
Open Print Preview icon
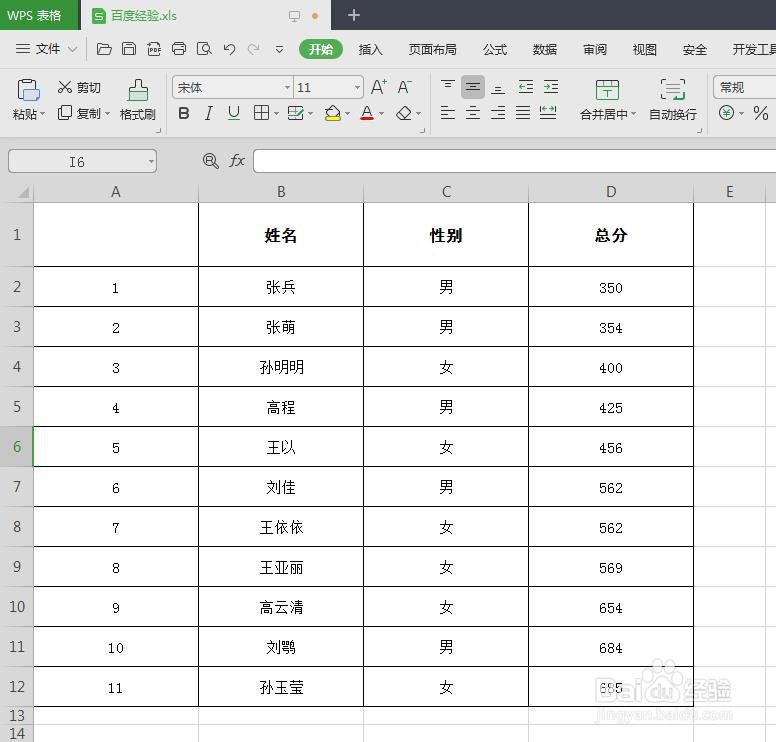click(x=204, y=49)
